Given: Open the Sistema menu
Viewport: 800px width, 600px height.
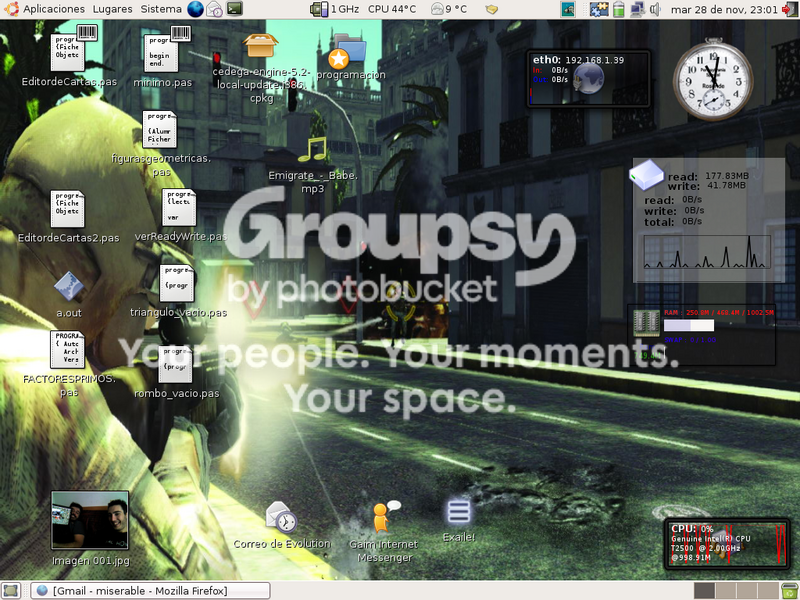Looking at the screenshot, I should (161, 9).
